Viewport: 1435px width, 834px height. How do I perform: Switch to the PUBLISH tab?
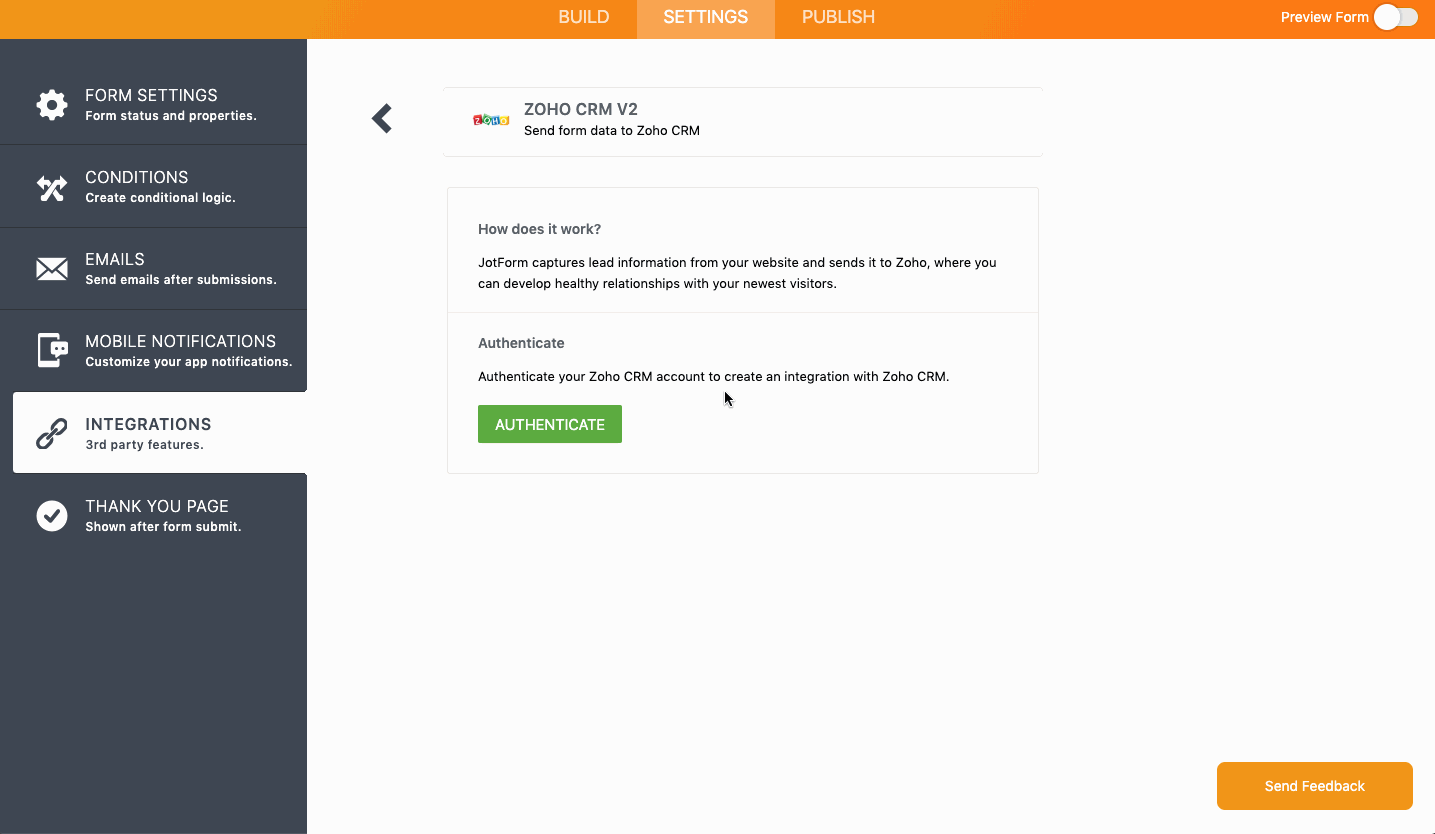838,17
